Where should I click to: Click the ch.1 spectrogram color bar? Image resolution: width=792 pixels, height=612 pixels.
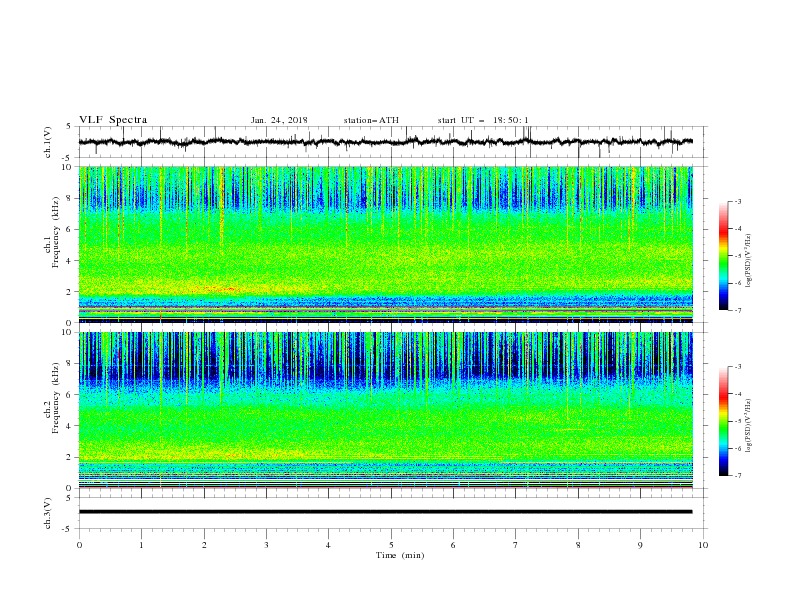point(723,255)
